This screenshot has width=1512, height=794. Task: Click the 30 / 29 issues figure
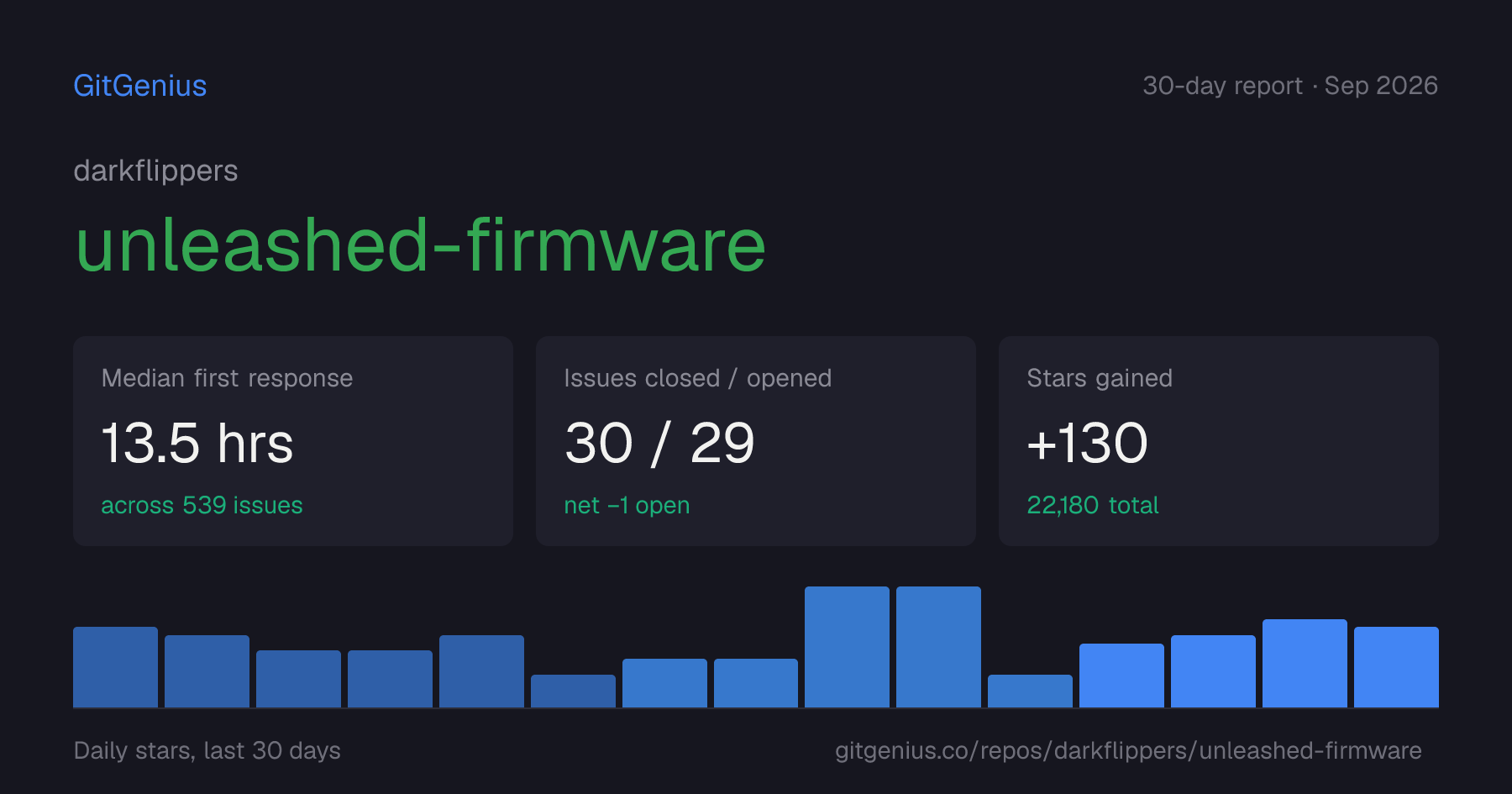pos(659,443)
